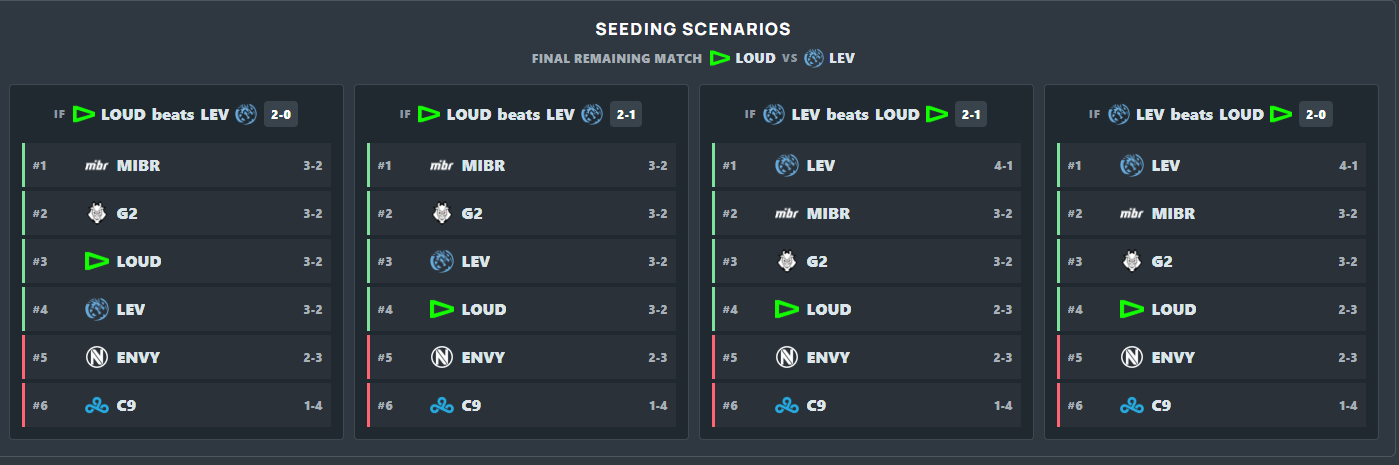Click G2 logo at #3 in LEV 2-1 scenario

click(787, 261)
